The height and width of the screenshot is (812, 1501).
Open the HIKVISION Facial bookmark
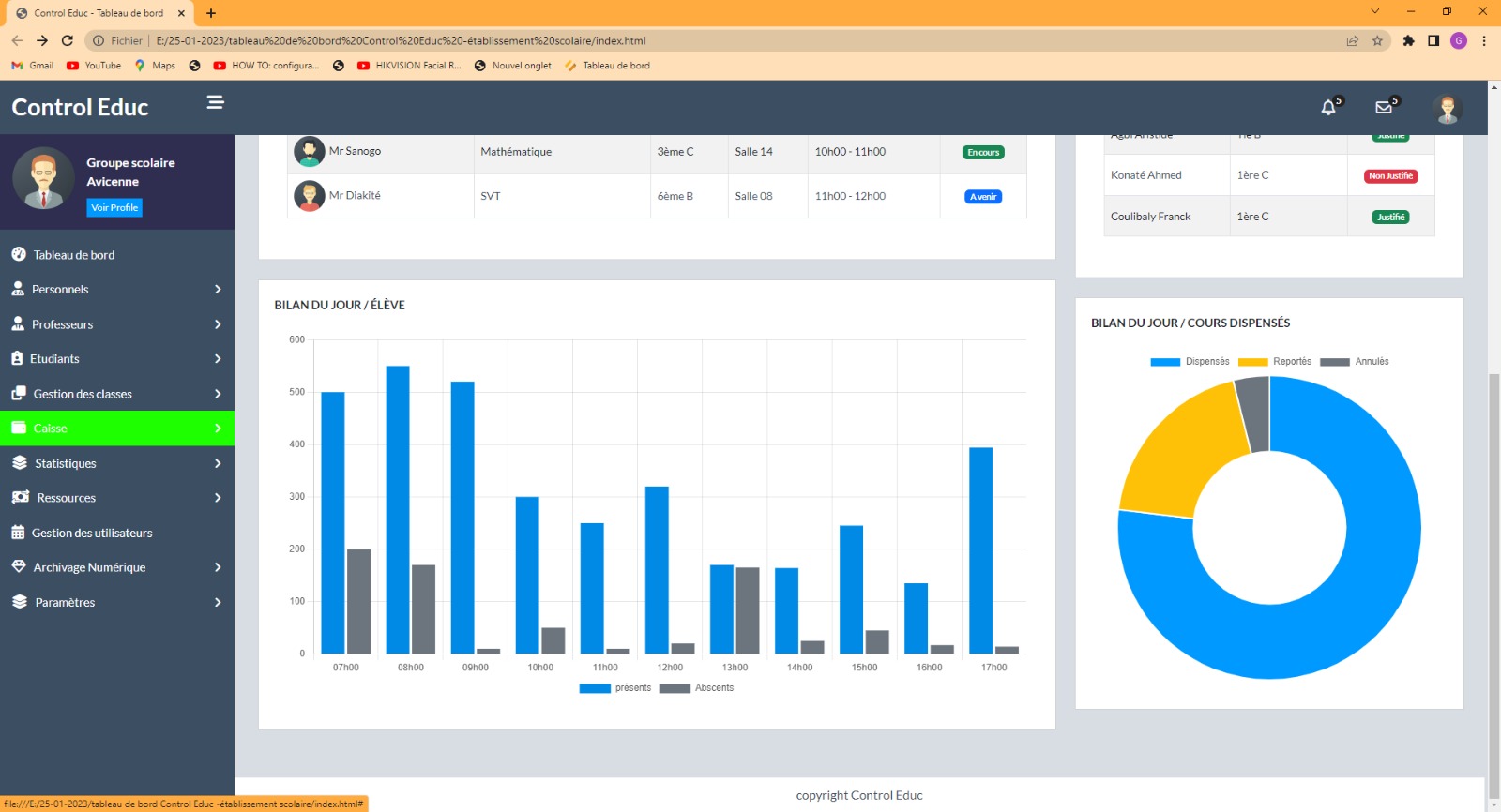409,66
